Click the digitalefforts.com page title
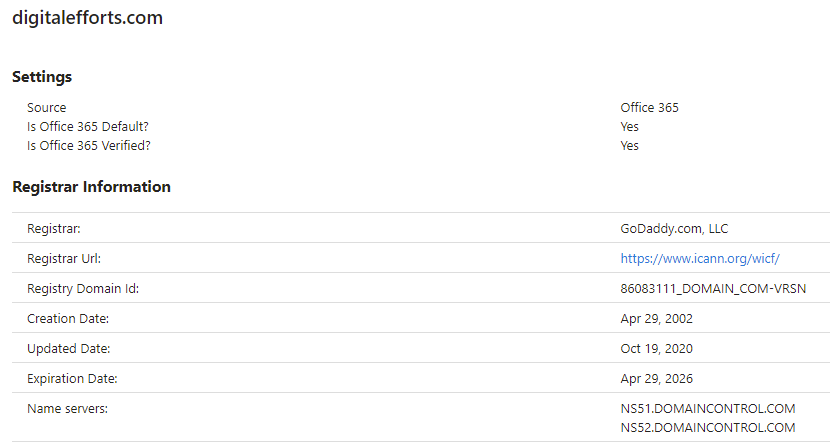The width and height of the screenshot is (830, 446). 87,17
